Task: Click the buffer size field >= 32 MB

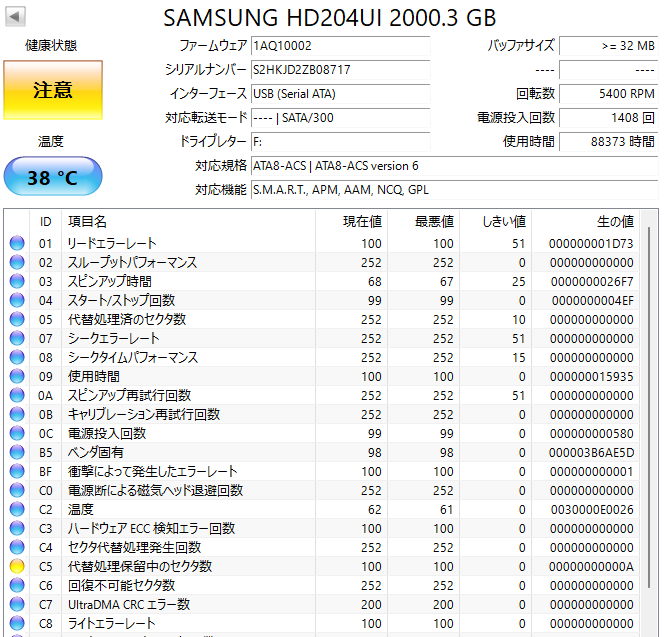Action: point(609,46)
